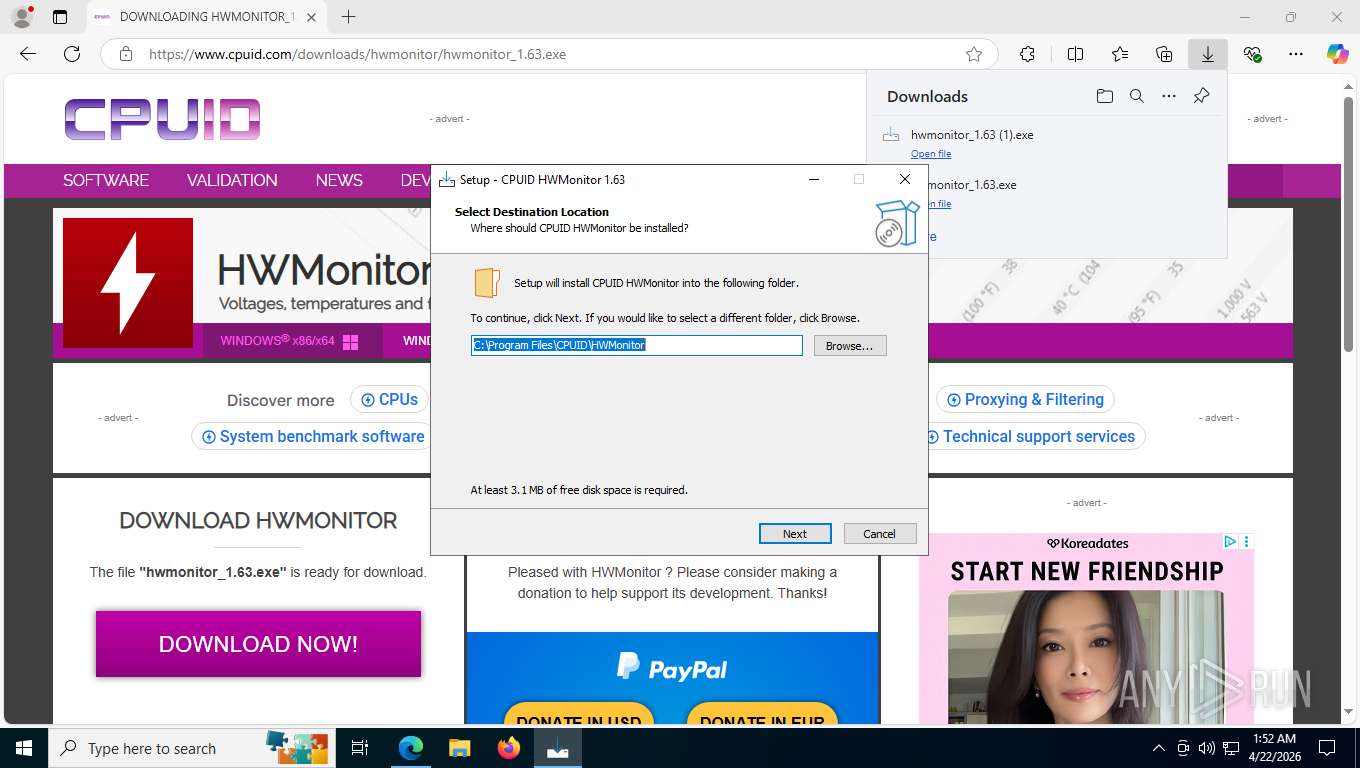This screenshot has width=1360, height=768.
Task: Open Task View on taskbar
Action: [x=360, y=748]
